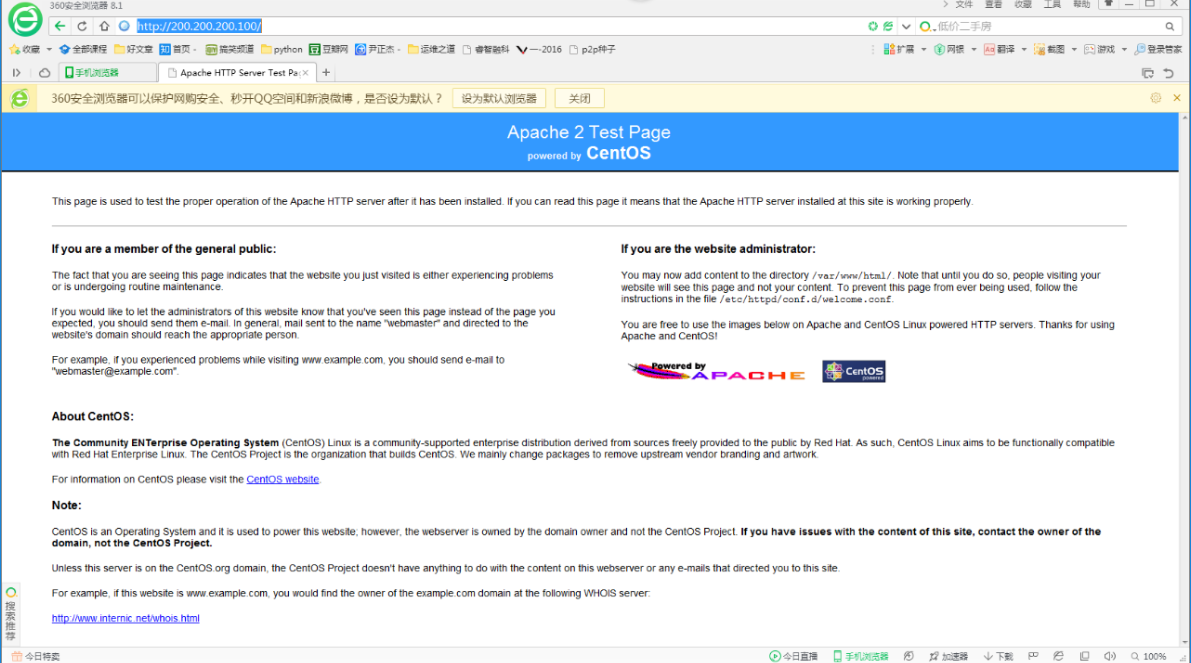Switch to Apache HTTP Server Test Page tab
The width and height of the screenshot is (1191, 663).
232,73
